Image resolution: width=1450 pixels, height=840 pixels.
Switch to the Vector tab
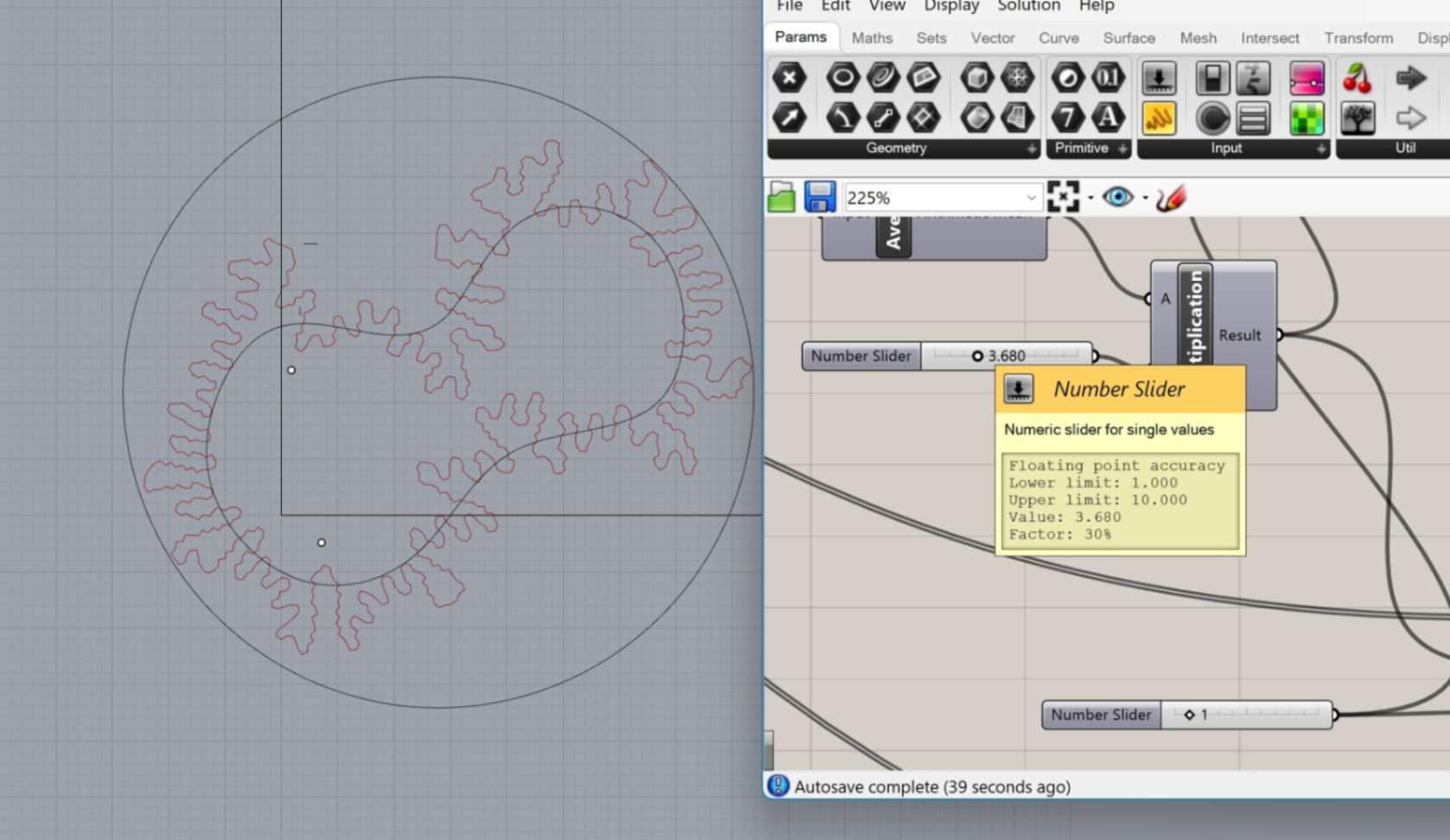point(993,38)
